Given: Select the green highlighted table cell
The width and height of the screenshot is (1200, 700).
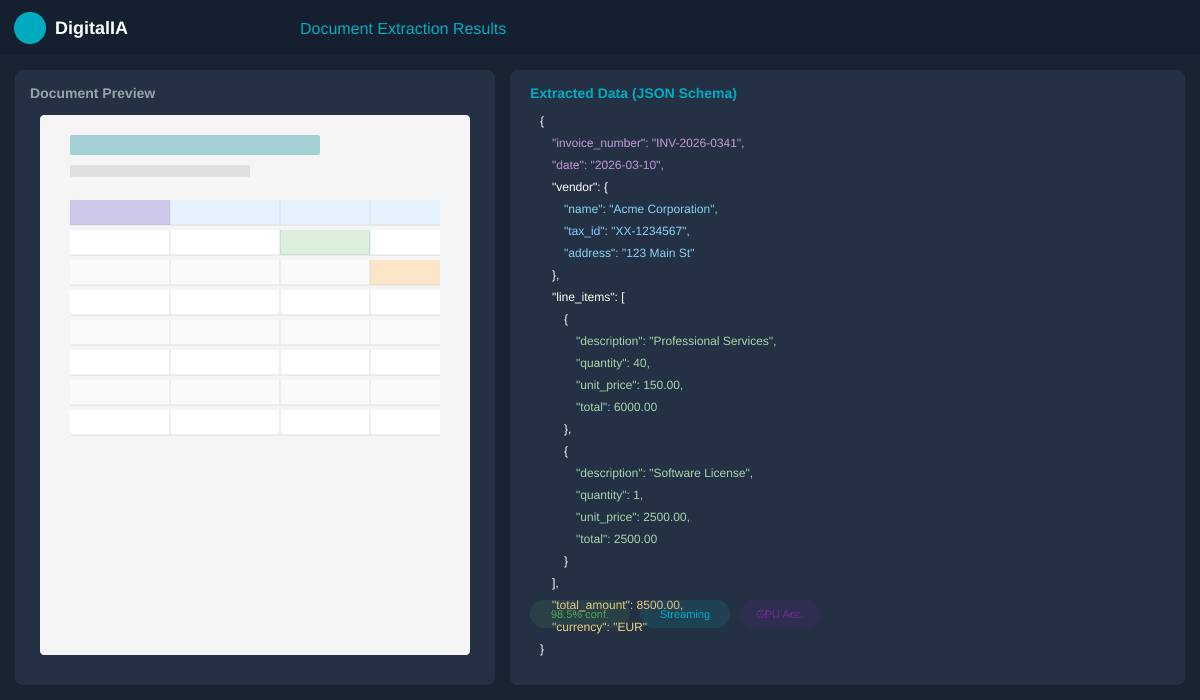Looking at the screenshot, I should [x=325, y=242].
